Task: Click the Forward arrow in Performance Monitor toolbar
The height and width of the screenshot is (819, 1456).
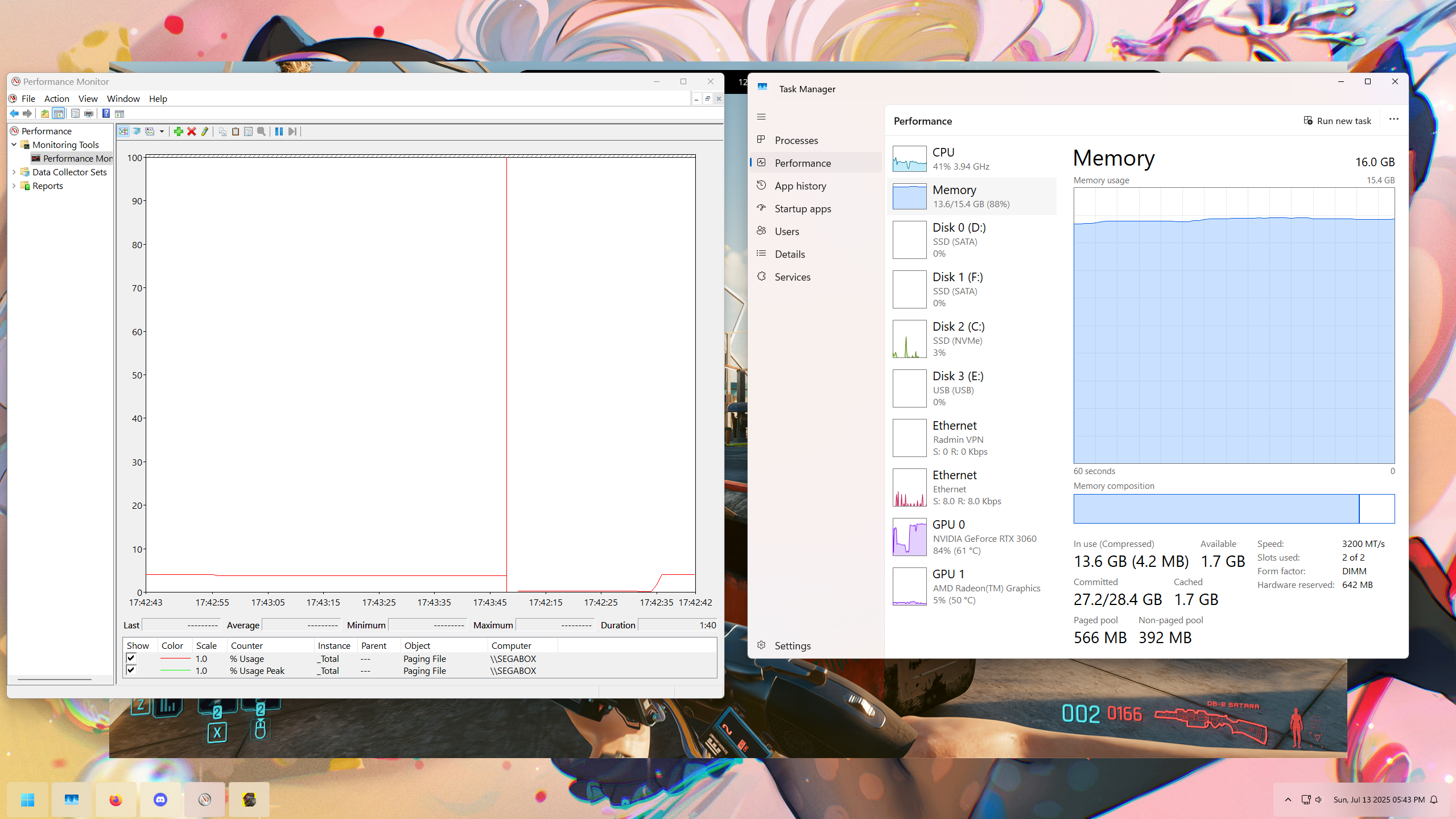Action: click(27, 114)
